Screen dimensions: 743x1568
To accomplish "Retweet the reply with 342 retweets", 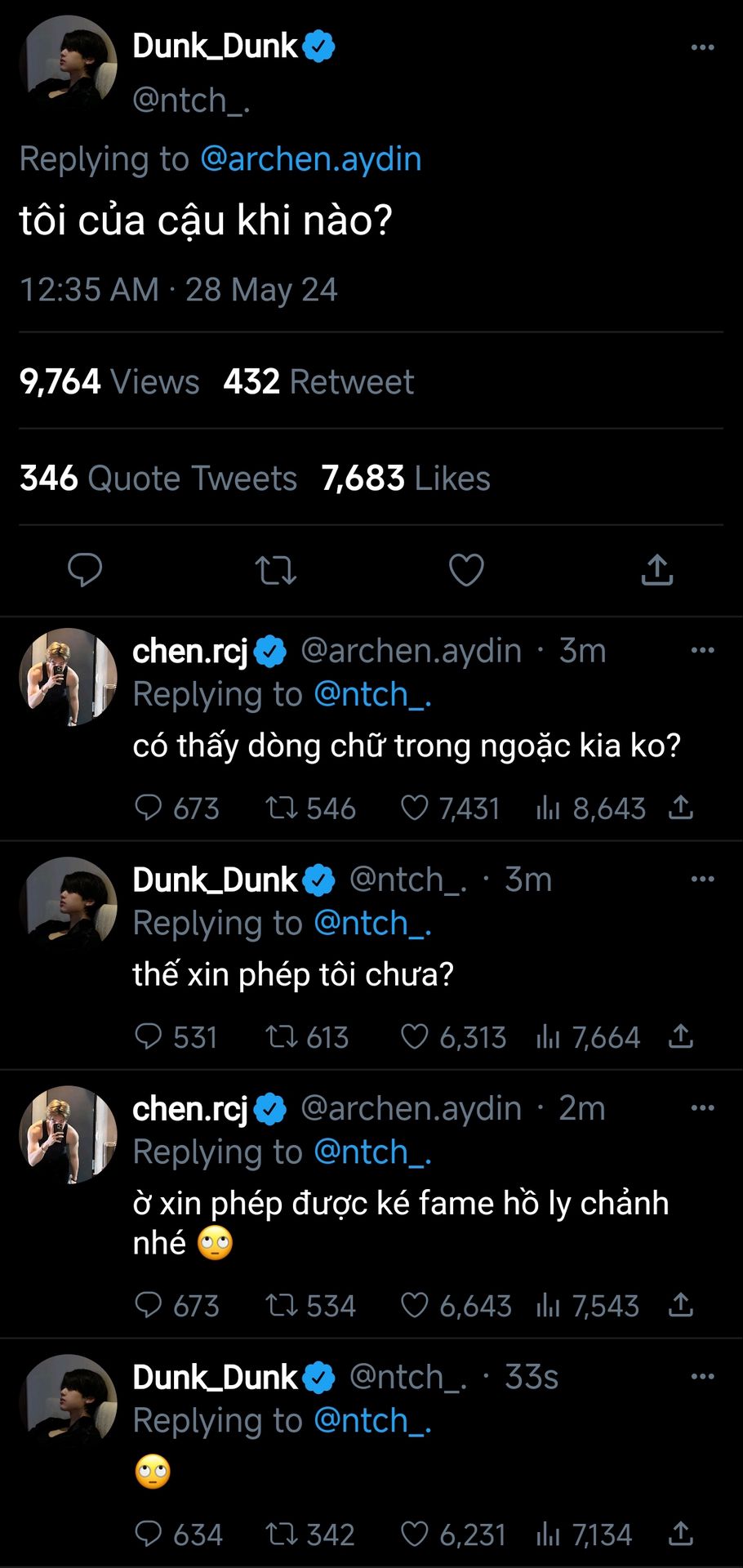I will [282, 1535].
